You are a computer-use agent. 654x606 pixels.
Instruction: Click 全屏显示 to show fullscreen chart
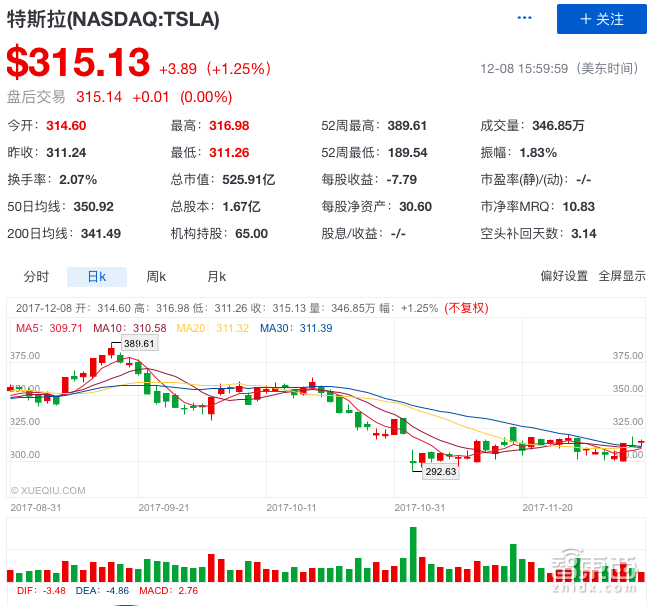point(622,277)
